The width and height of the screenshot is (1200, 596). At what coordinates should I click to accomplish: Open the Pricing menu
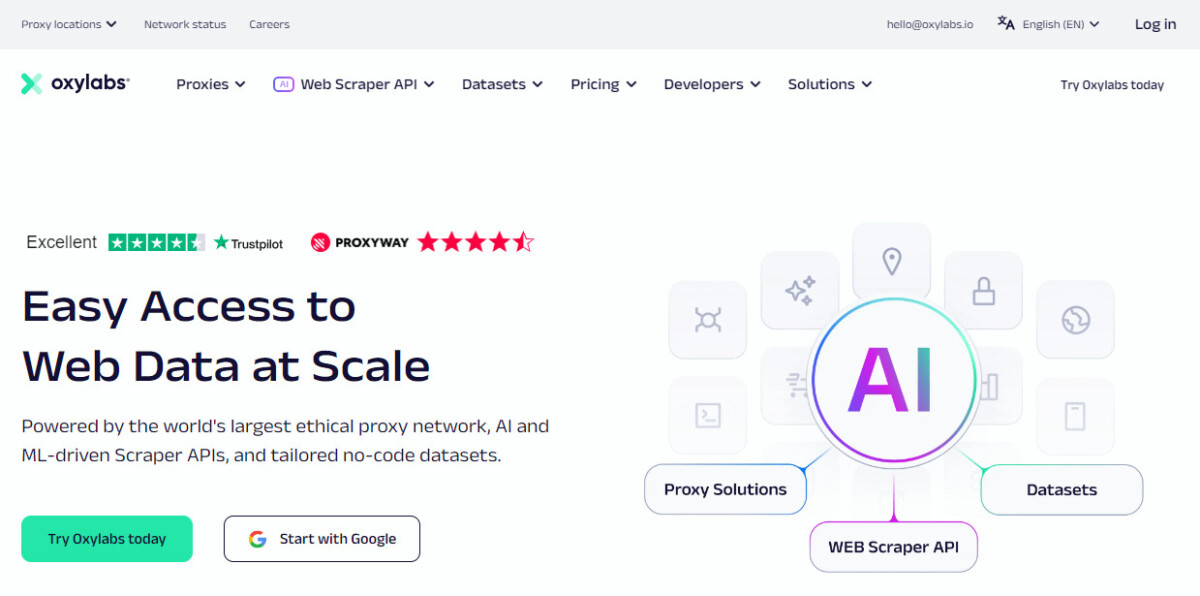point(604,84)
